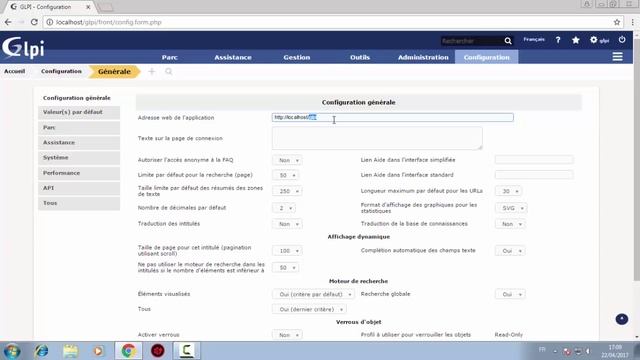
Task: Open file explorer from taskbar
Action: pyautogui.click(x=70, y=351)
